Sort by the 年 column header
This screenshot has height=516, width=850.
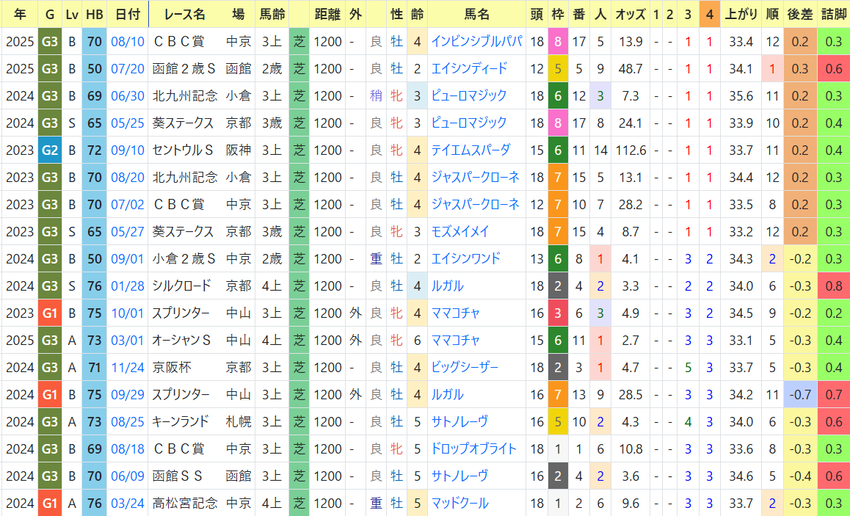pos(20,14)
